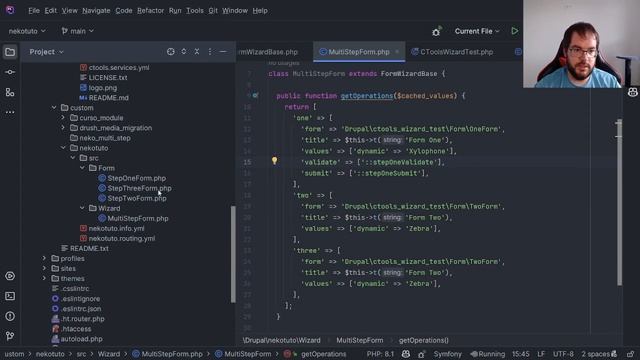Run the current file with green play icon

tap(514, 31)
